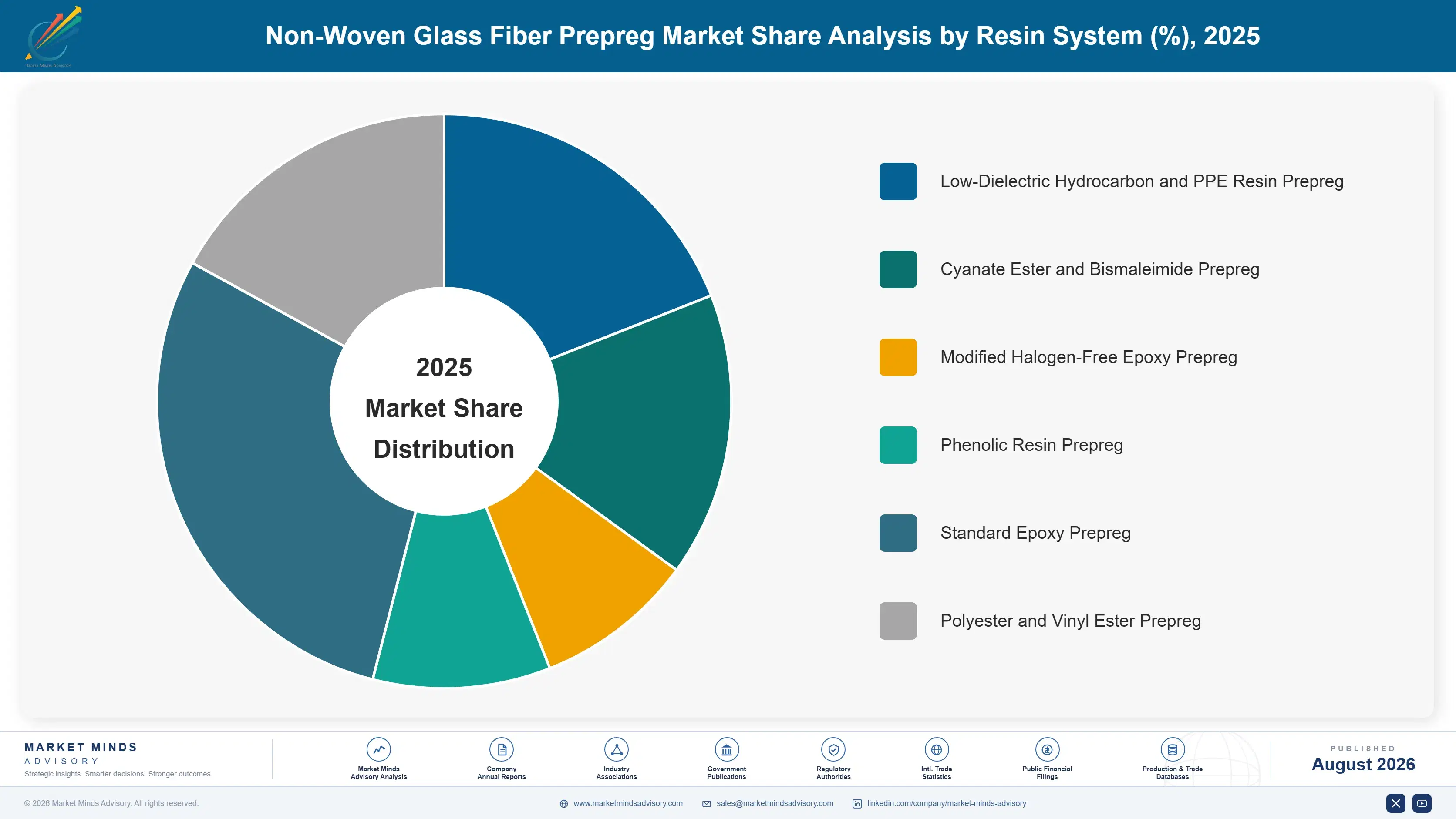Click the Production & Trade Databases icon

coord(1172,749)
